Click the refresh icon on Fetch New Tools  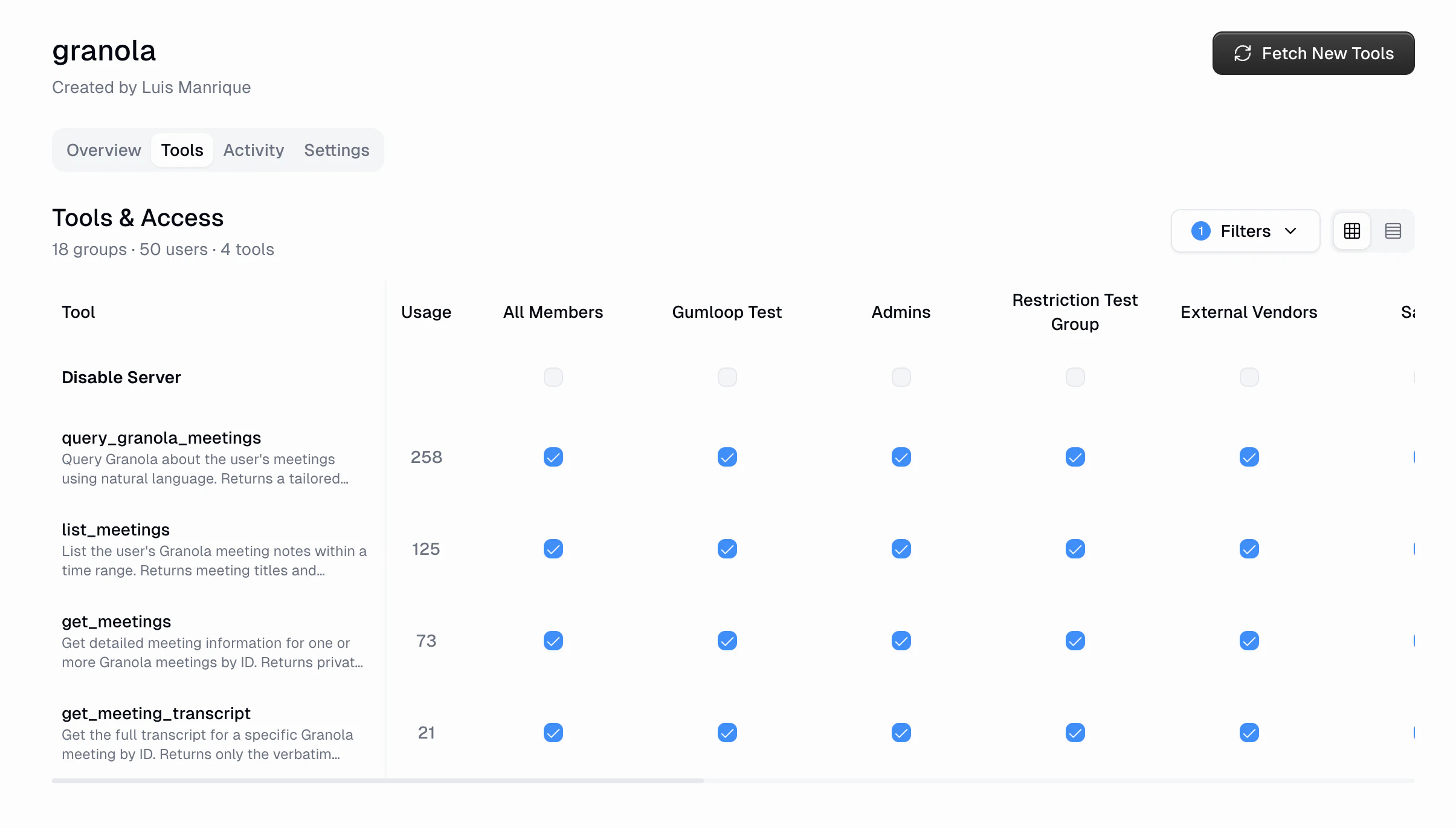point(1243,53)
